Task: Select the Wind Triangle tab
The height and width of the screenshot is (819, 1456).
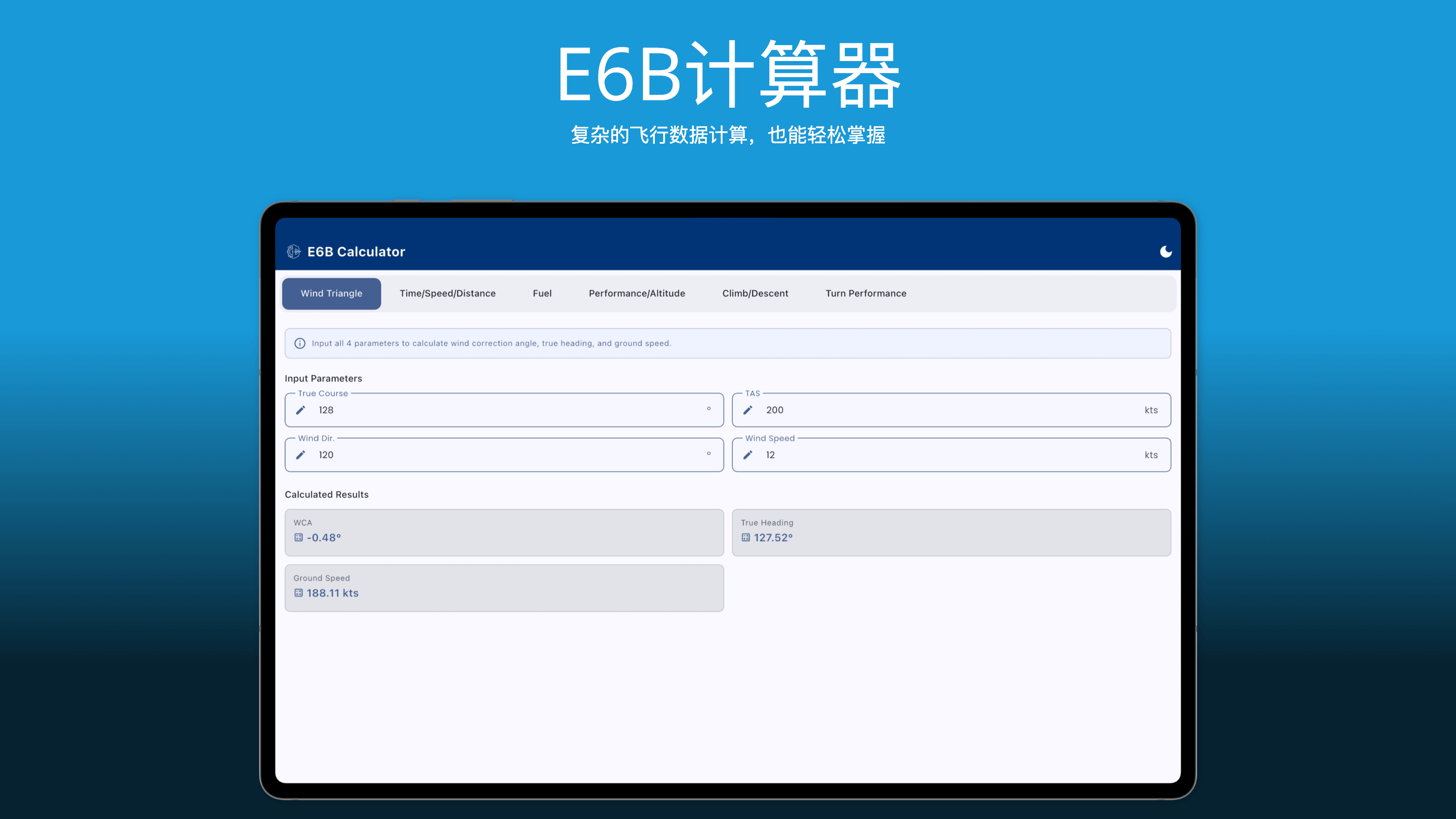Action: 331,293
